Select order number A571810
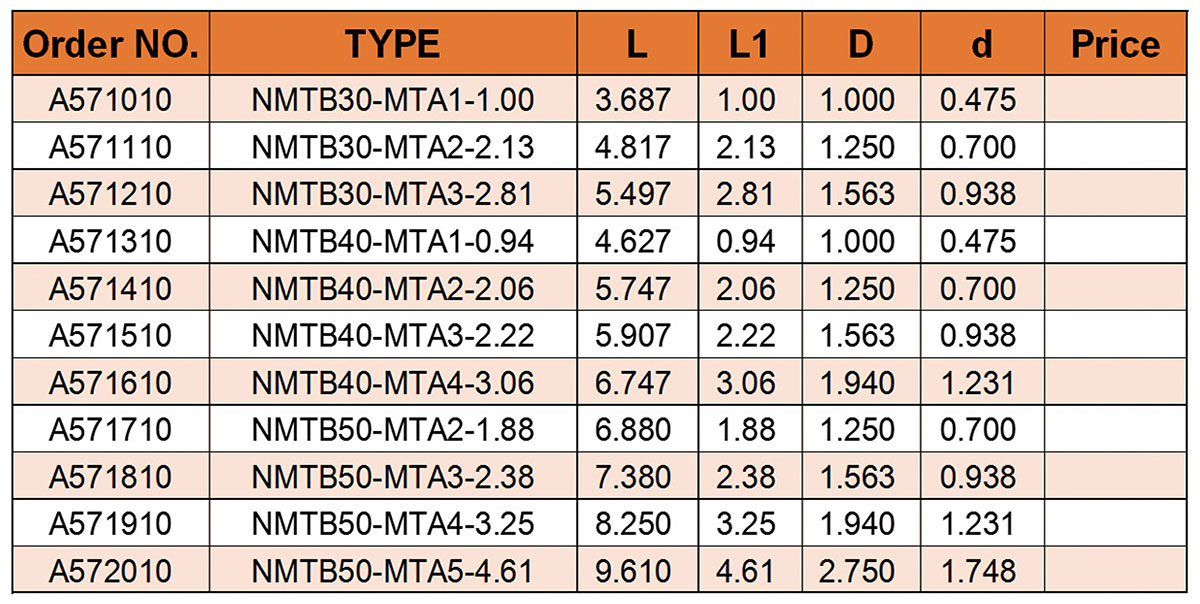This screenshot has height=604, width=1200. point(110,476)
